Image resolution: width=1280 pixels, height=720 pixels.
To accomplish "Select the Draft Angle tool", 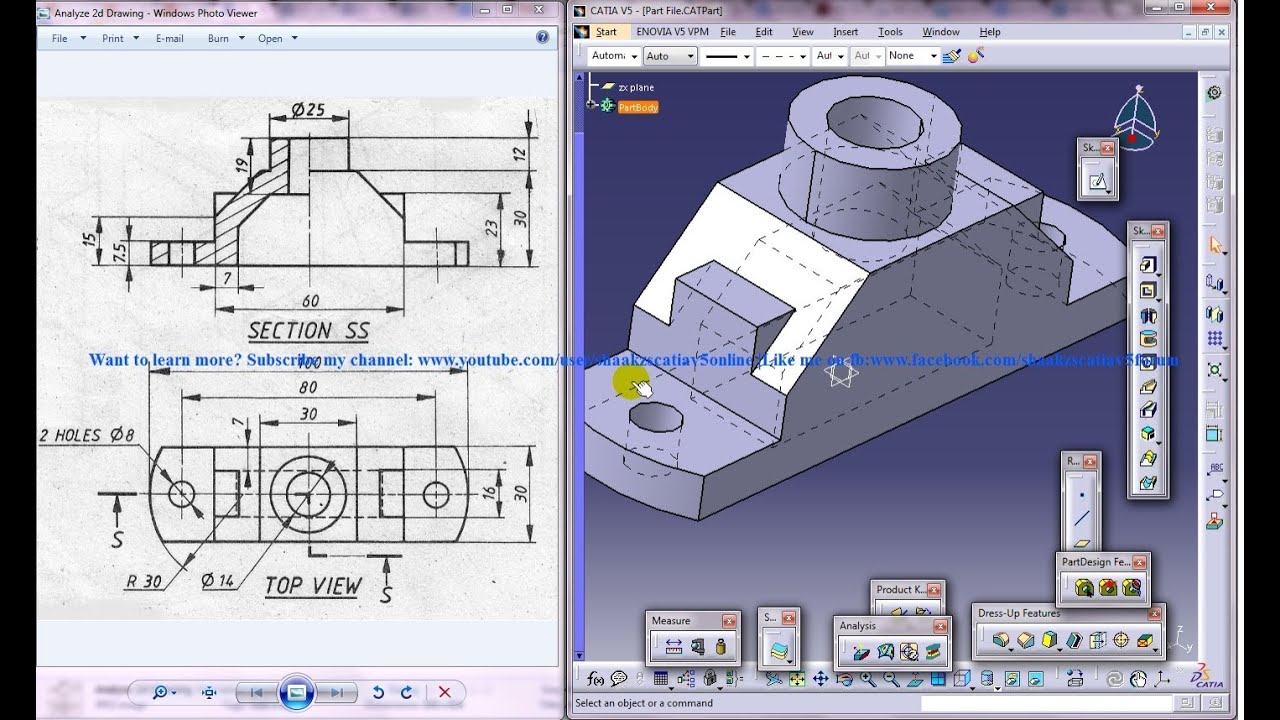I will (x=1050, y=640).
